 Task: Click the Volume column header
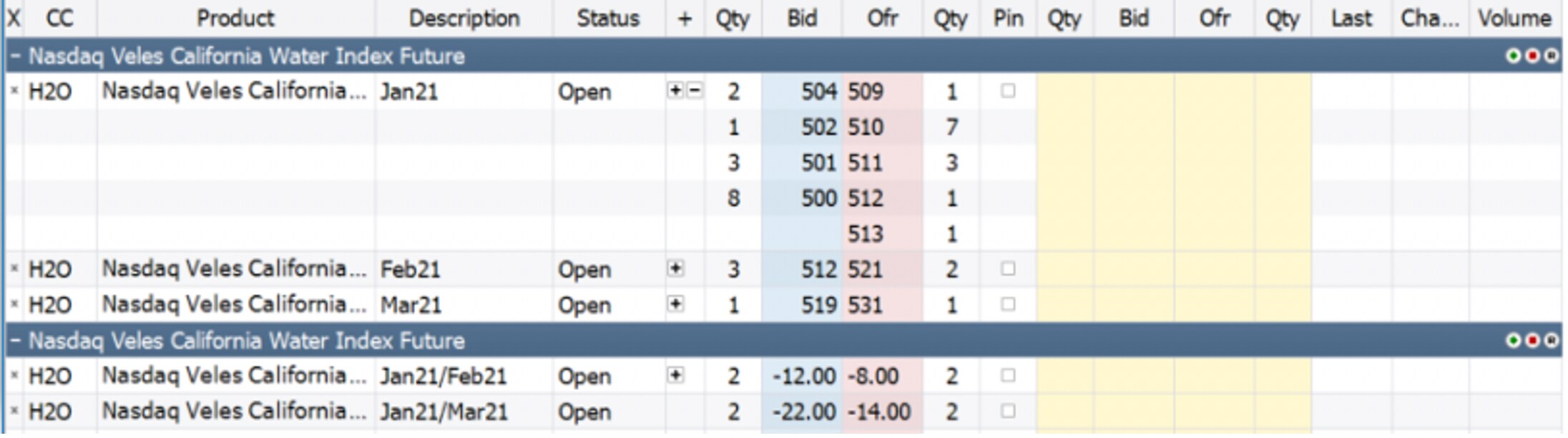(1514, 19)
